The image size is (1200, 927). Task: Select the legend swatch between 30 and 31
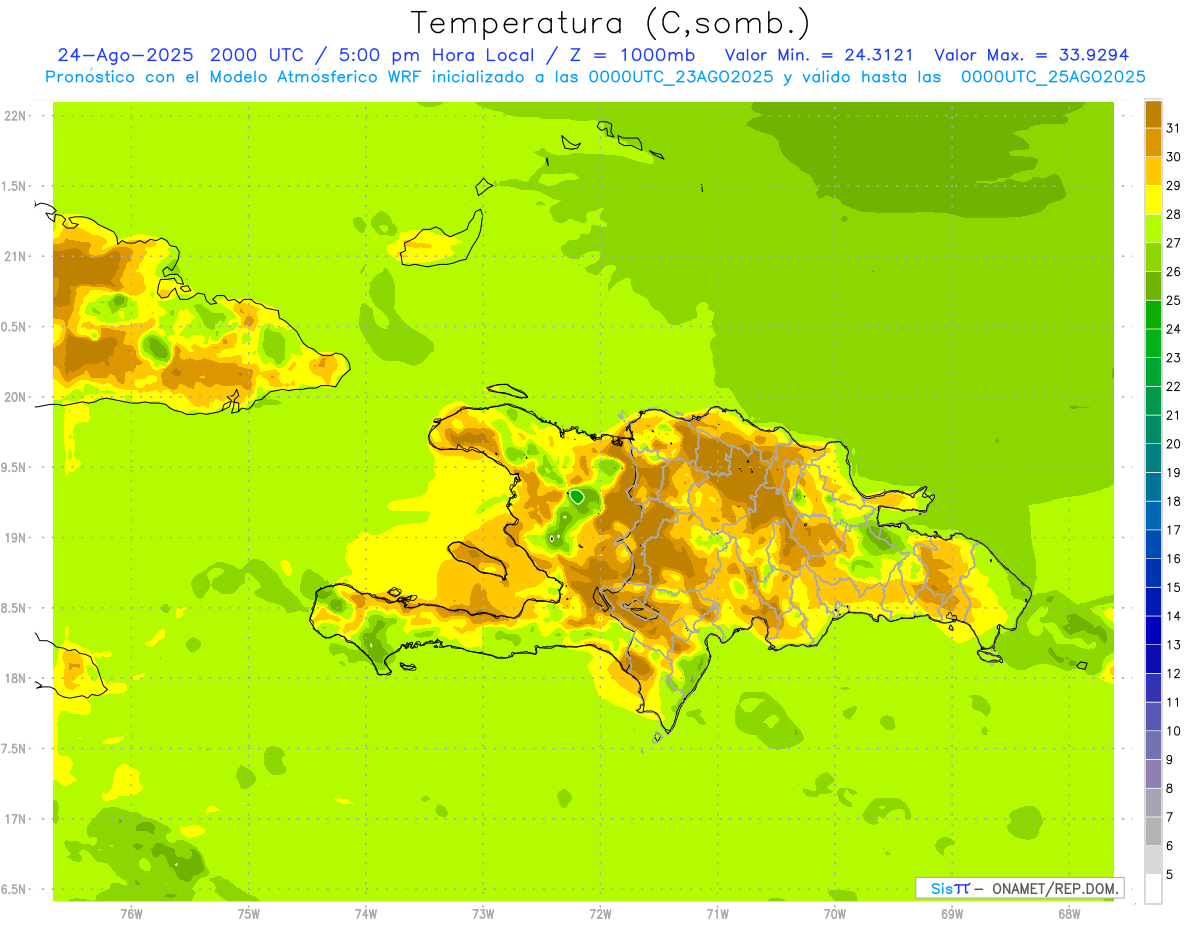(x=1153, y=143)
